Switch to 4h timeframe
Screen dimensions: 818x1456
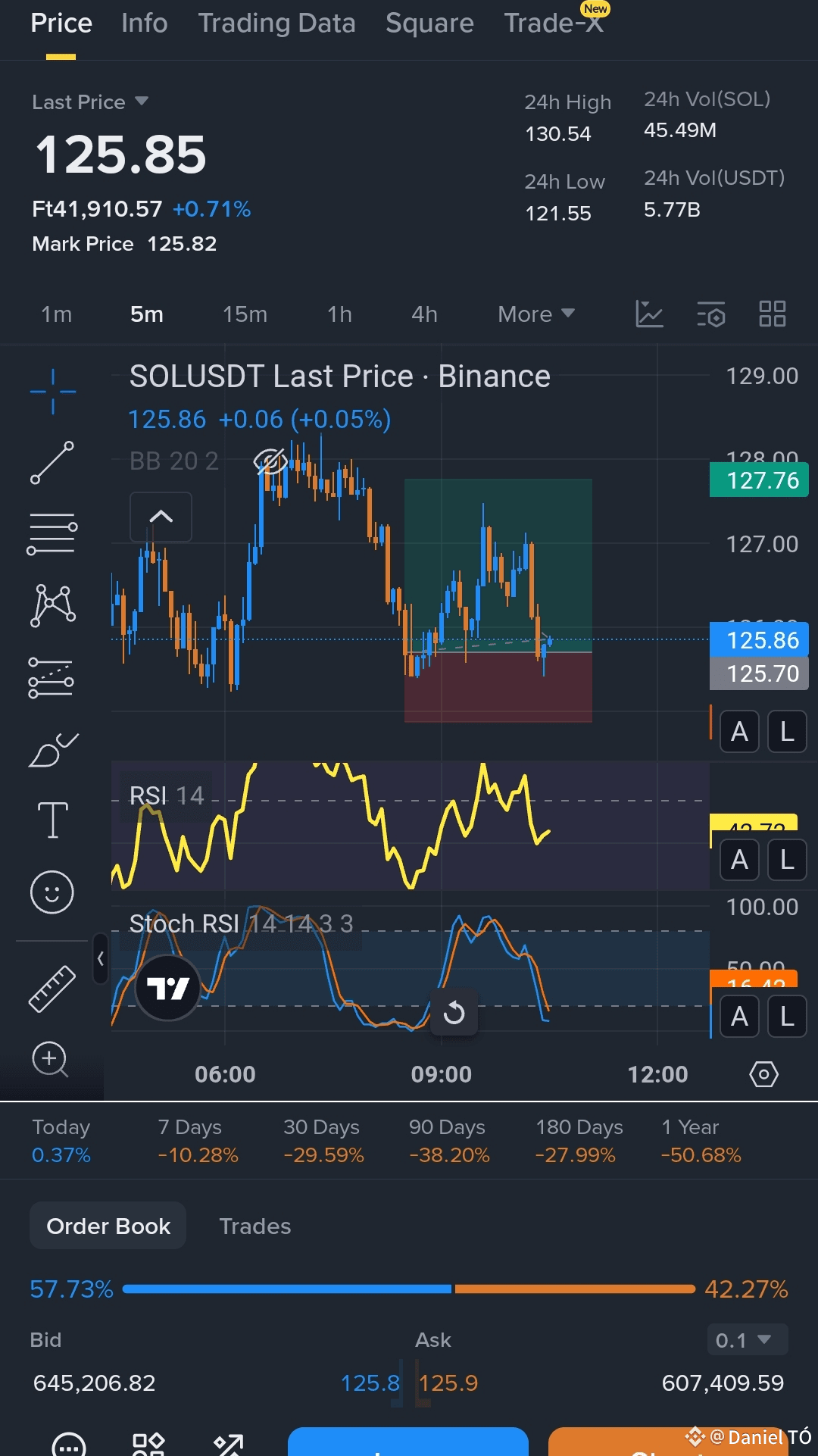(x=424, y=314)
